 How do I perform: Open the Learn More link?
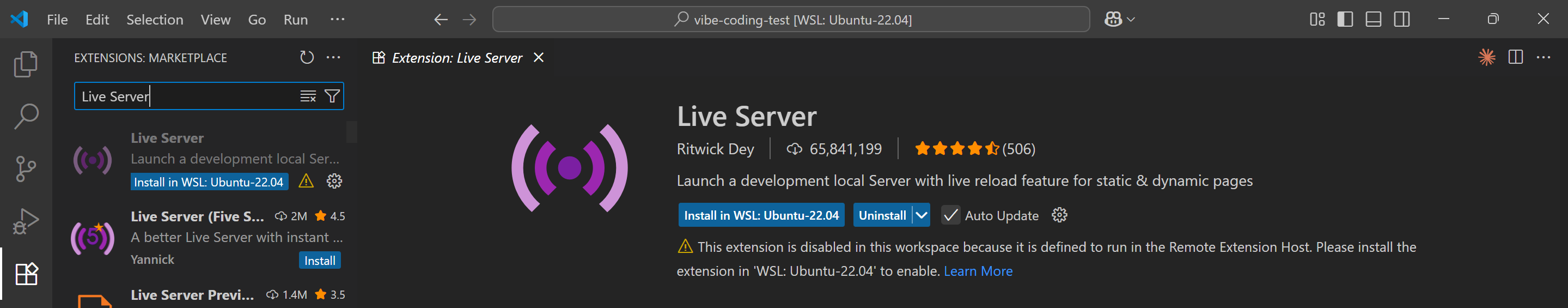978,271
